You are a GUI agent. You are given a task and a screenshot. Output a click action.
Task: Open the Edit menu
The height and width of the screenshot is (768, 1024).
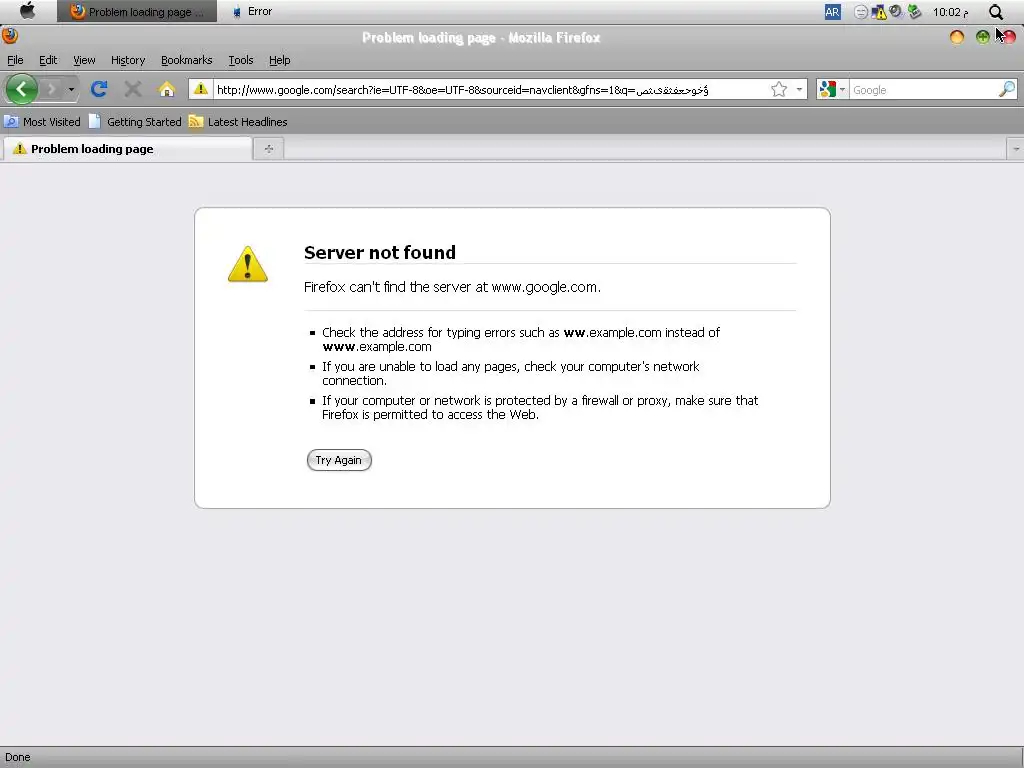[48, 60]
